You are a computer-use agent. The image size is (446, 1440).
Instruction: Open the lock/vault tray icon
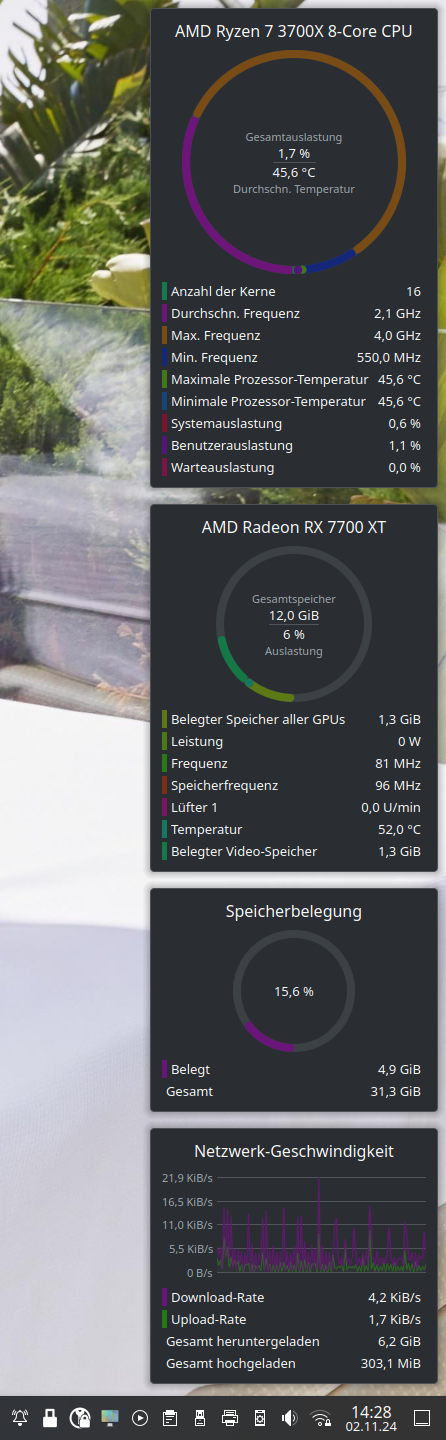50,1418
